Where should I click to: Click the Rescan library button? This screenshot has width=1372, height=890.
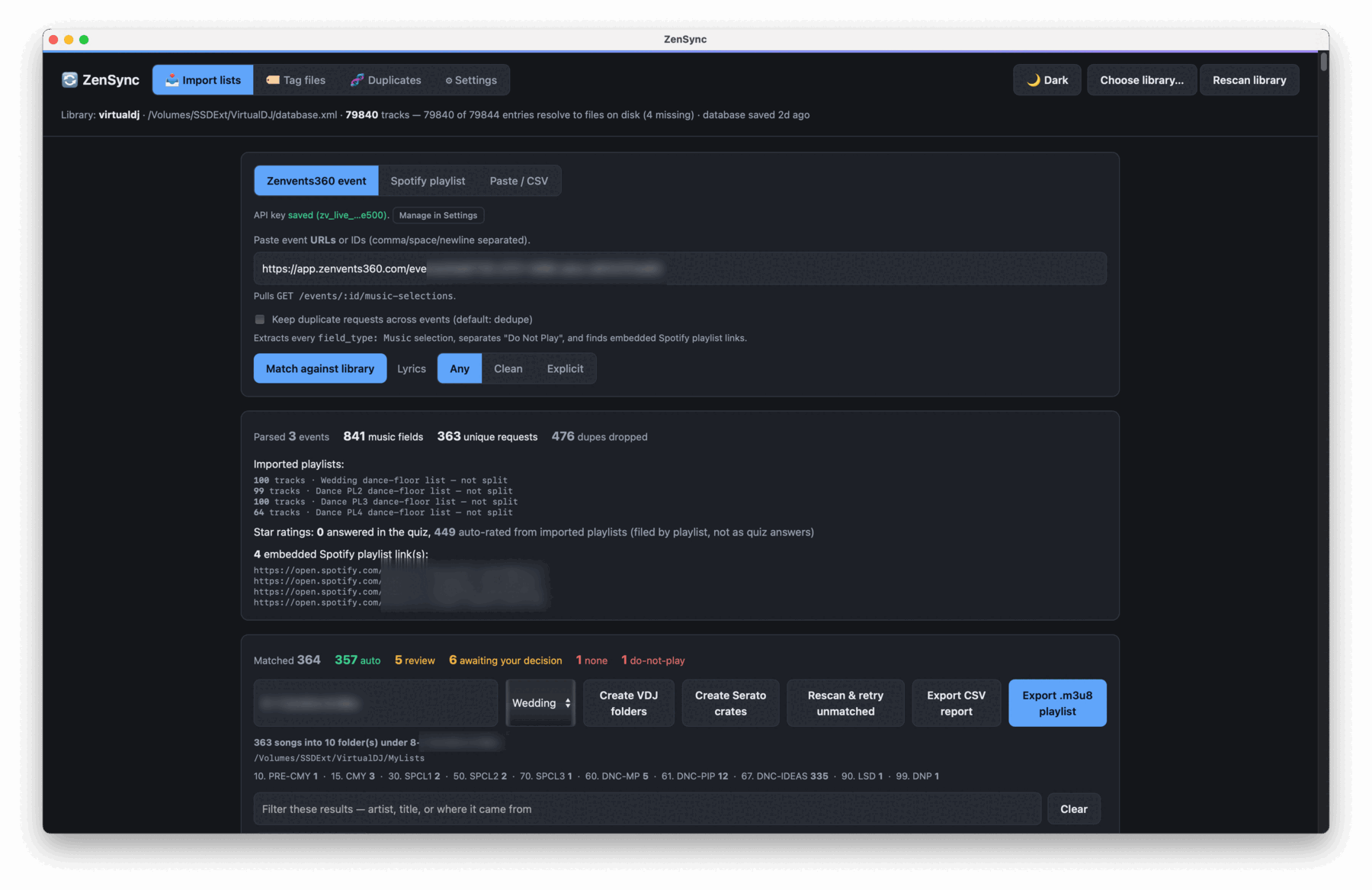pos(1249,80)
